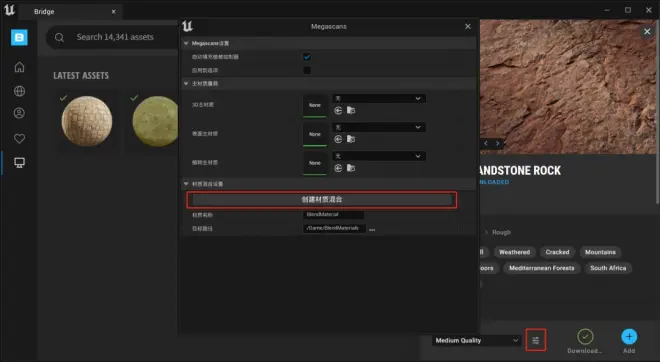Click the 3D主材质 None thumbnail
The width and height of the screenshot is (660, 362).
pyautogui.click(x=315, y=105)
